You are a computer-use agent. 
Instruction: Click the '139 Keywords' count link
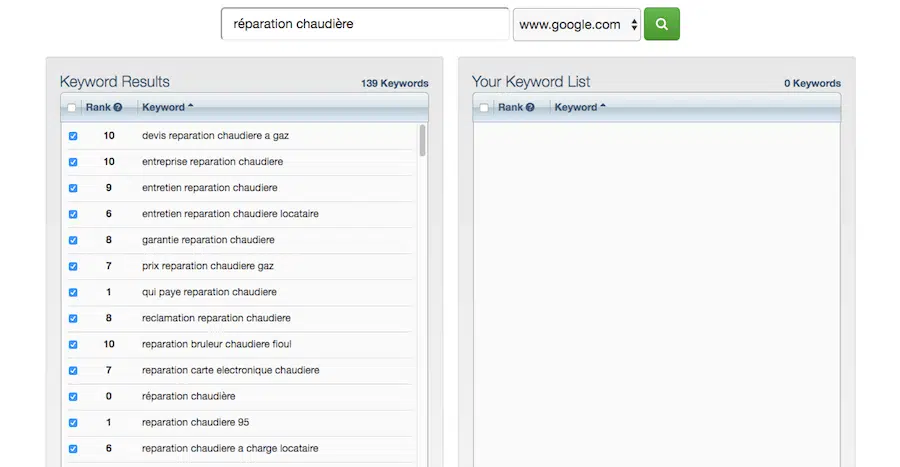(x=394, y=84)
